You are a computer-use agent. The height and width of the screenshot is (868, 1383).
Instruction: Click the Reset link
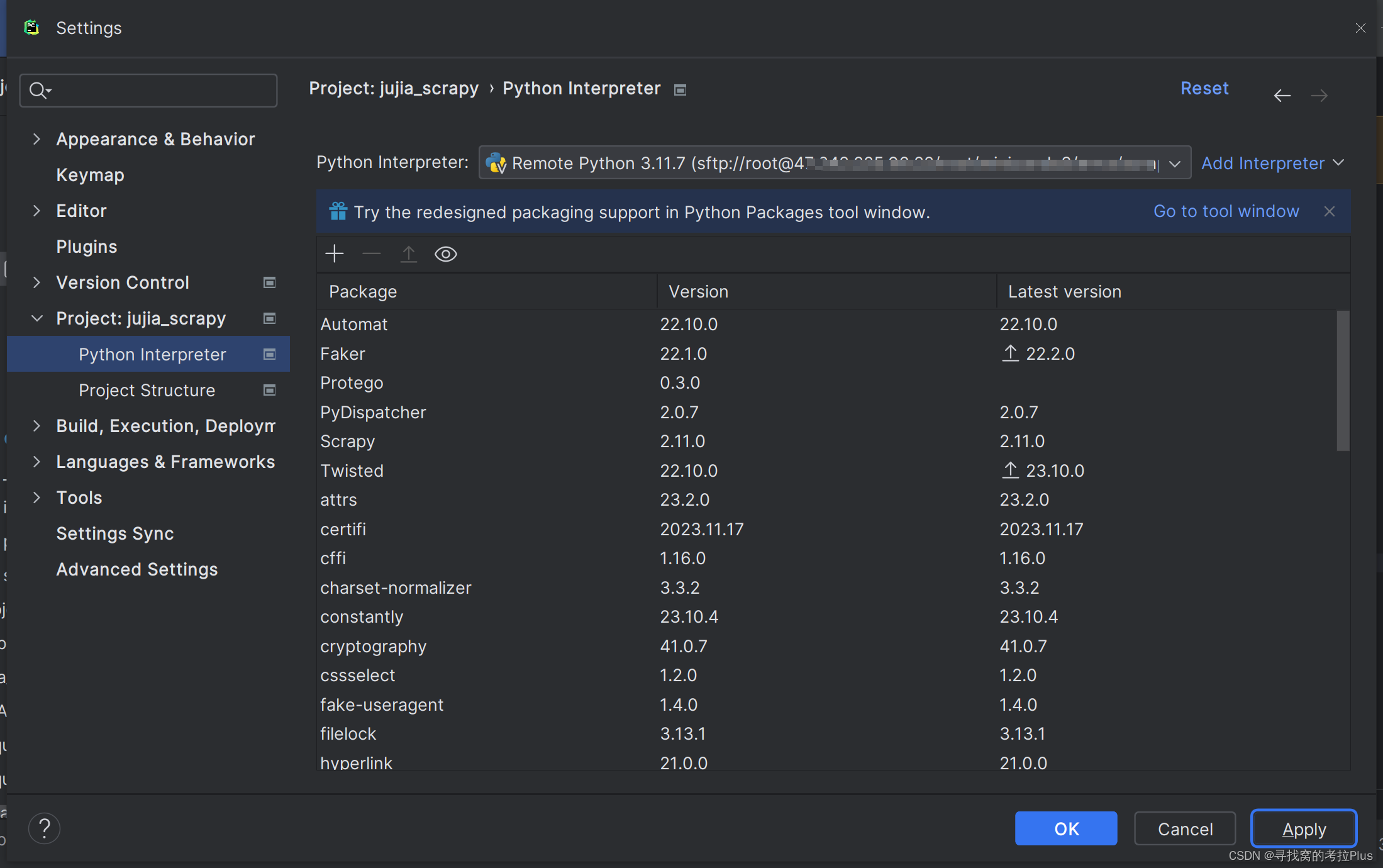coord(1204,88)
